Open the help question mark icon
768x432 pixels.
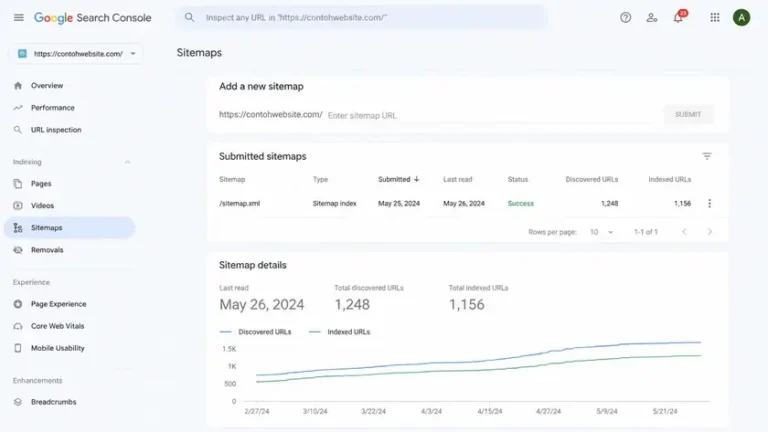point(625,18)
